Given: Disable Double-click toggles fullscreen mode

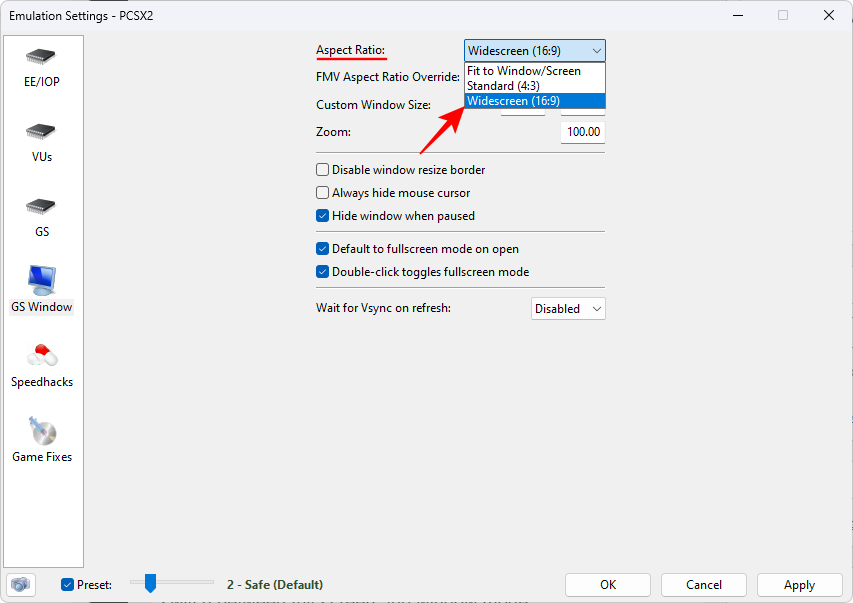Looking at the screenshot, I should [323, 272].
